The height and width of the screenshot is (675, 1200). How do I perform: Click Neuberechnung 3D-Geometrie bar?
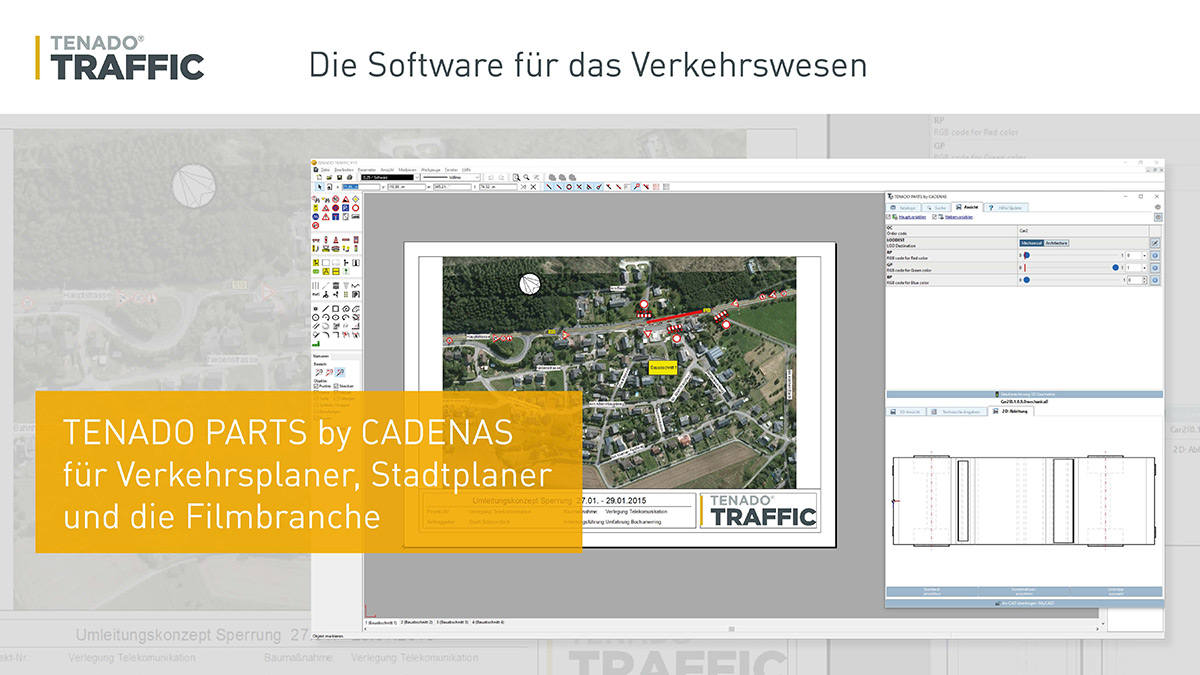(1024, 394)
